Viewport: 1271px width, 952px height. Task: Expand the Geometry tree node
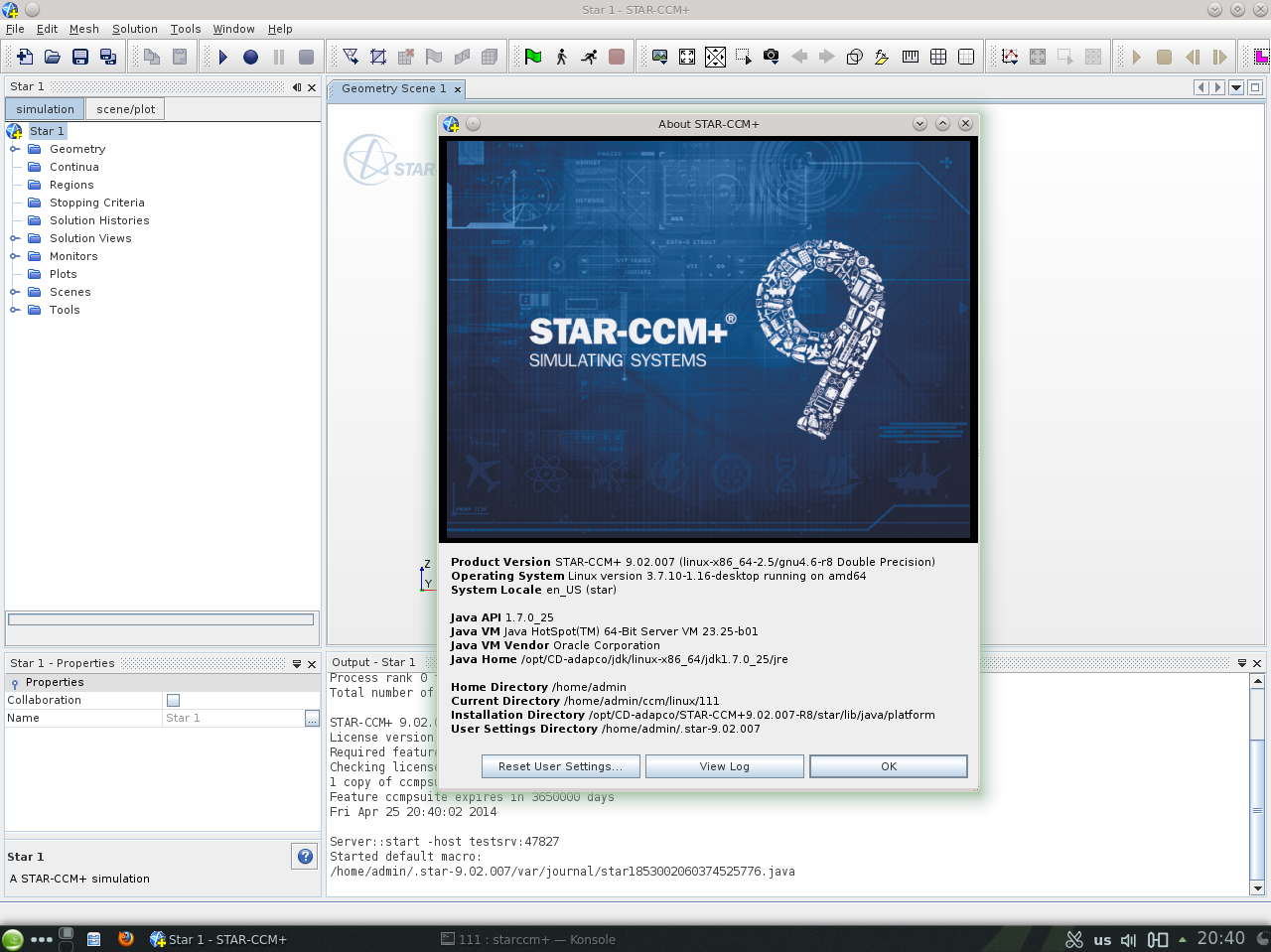pyautogui.click(x=15, y=149)
